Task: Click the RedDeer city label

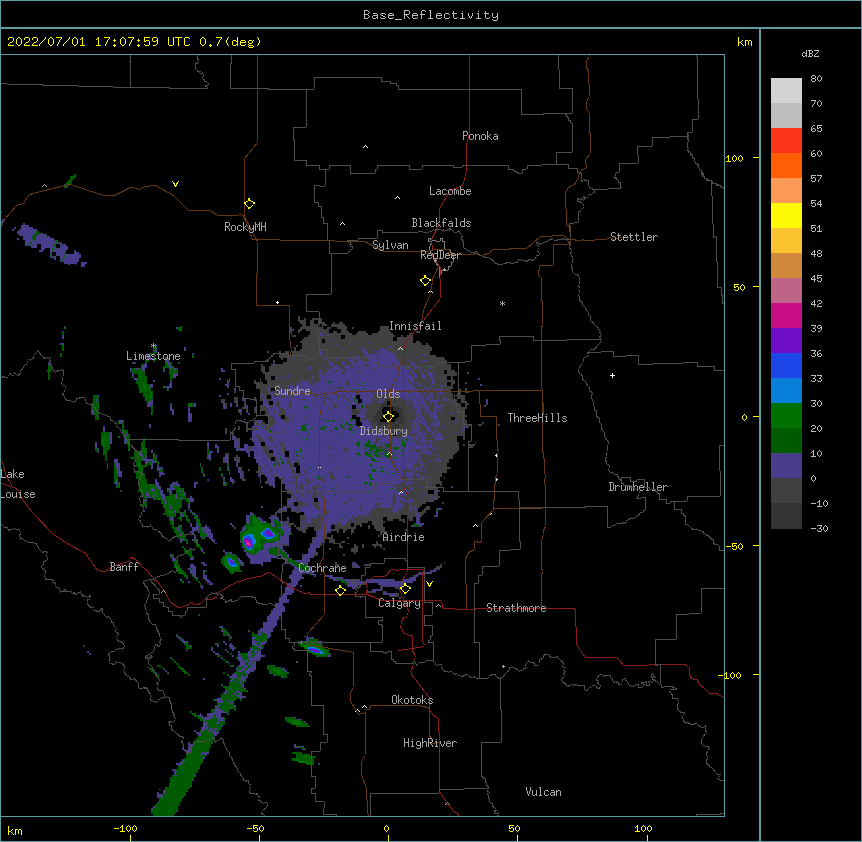Action: (x=440, y=255)
